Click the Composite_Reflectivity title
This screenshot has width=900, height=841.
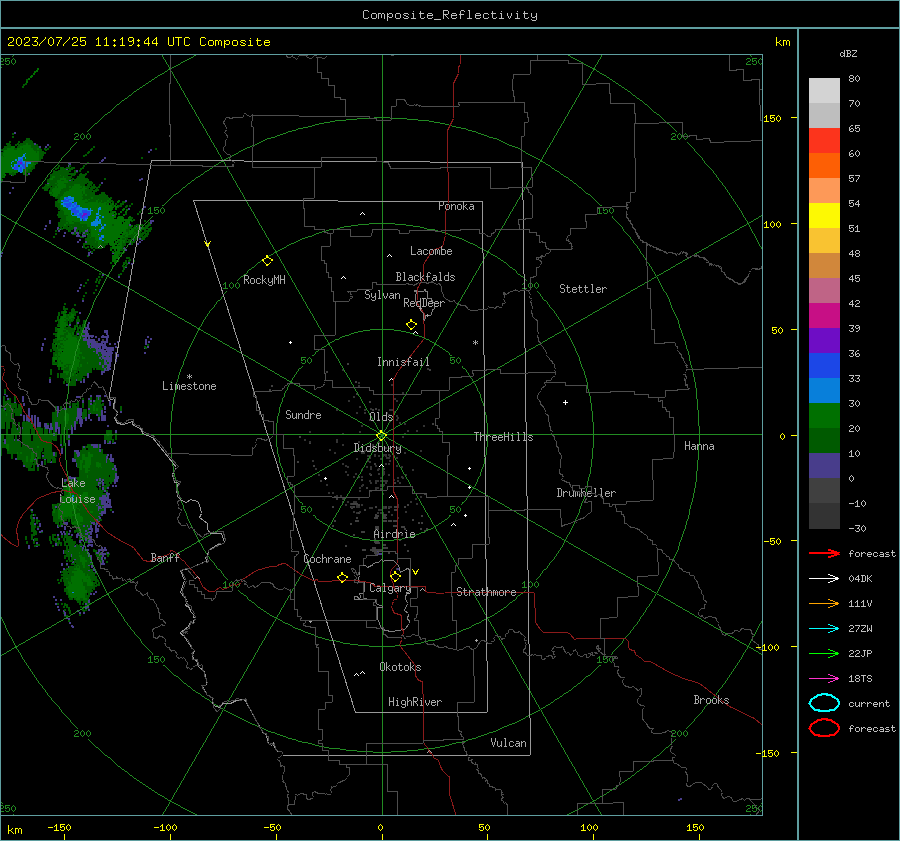point(450,15)
